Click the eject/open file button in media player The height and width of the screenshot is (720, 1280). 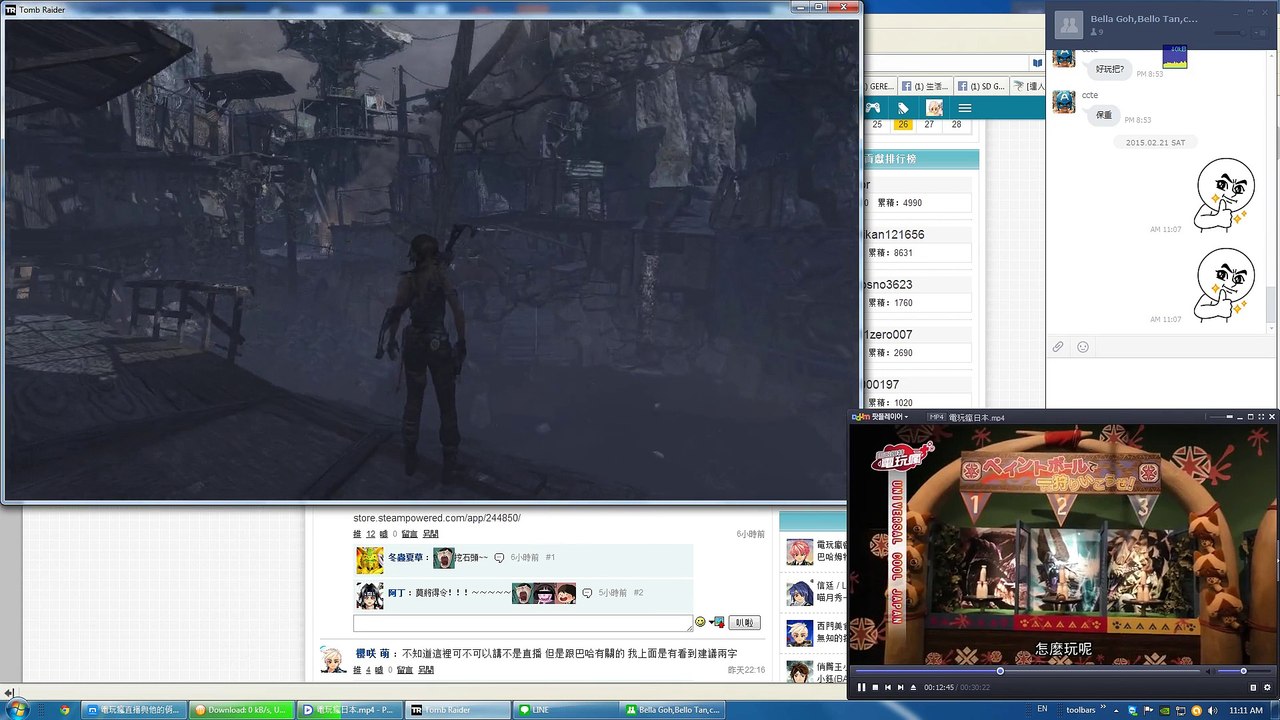coord(913,687)
